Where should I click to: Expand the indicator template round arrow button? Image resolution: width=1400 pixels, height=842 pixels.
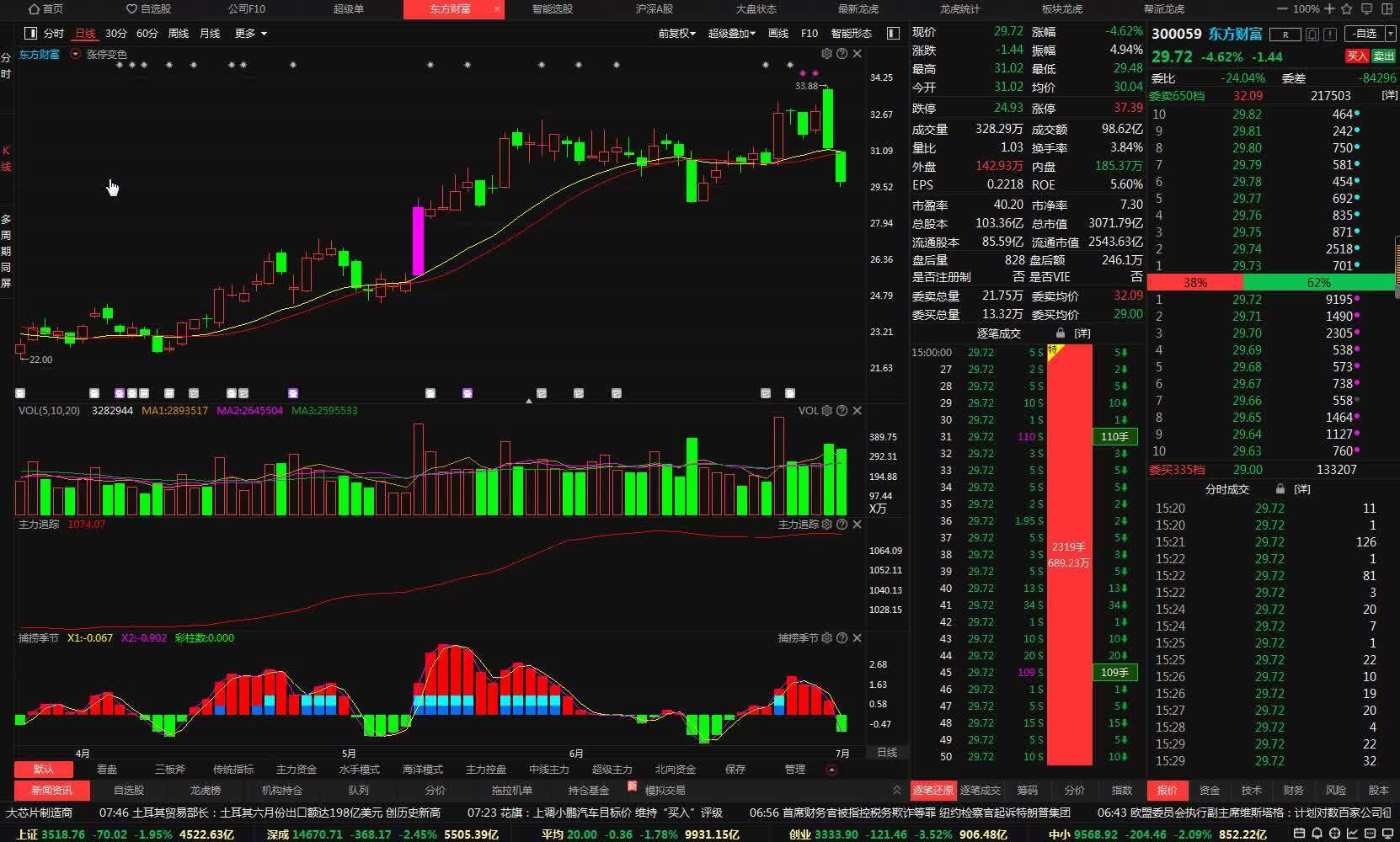coord(832,770)
